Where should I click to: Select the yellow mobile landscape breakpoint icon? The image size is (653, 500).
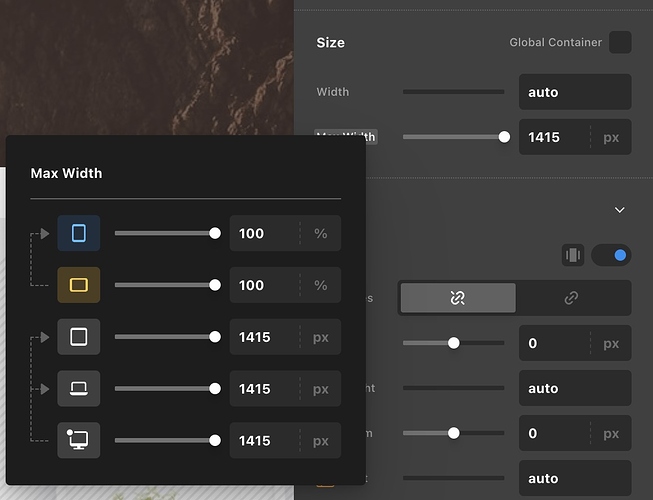click(79, 285)
